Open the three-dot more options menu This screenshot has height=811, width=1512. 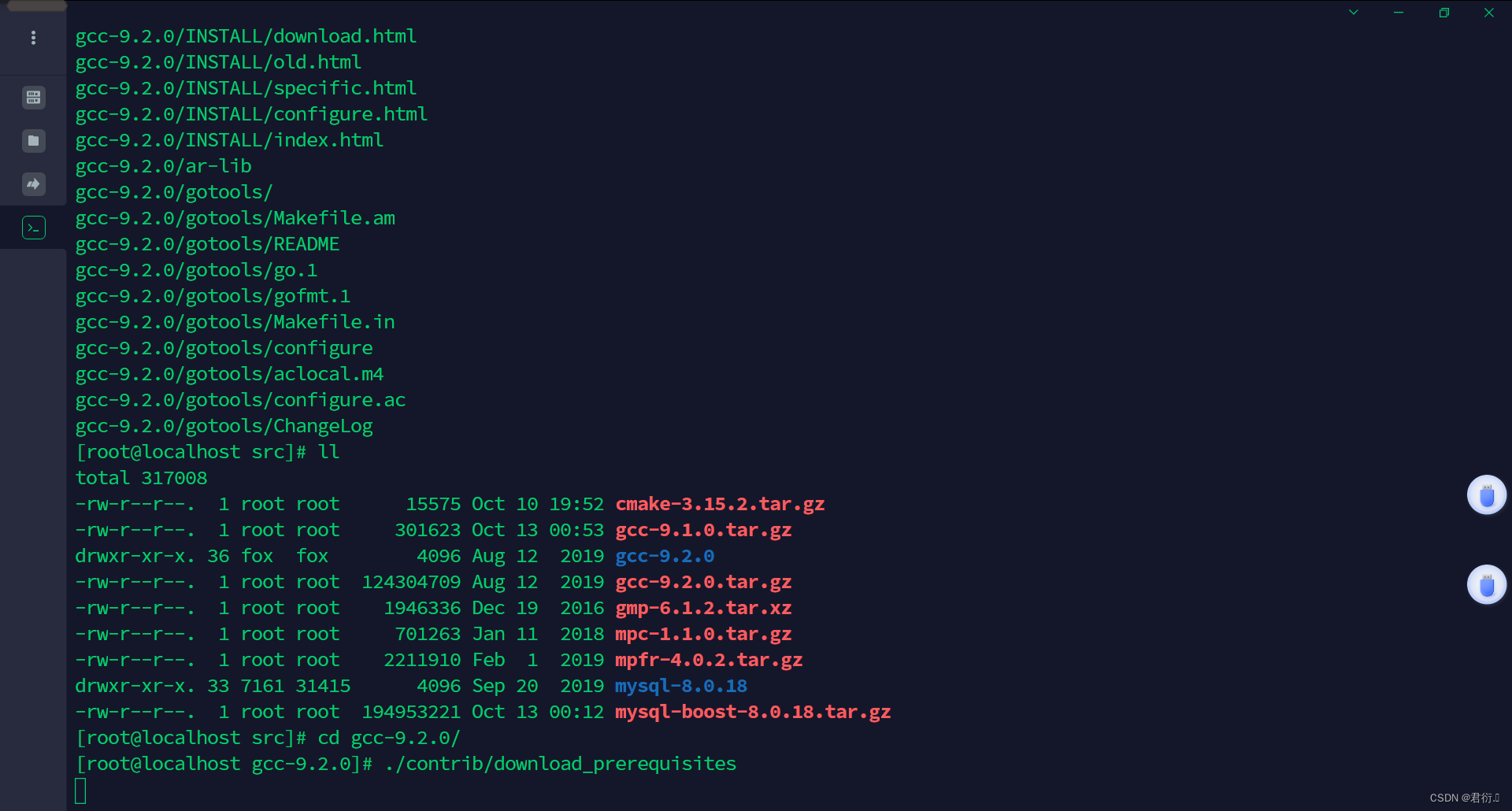[33, 38]
